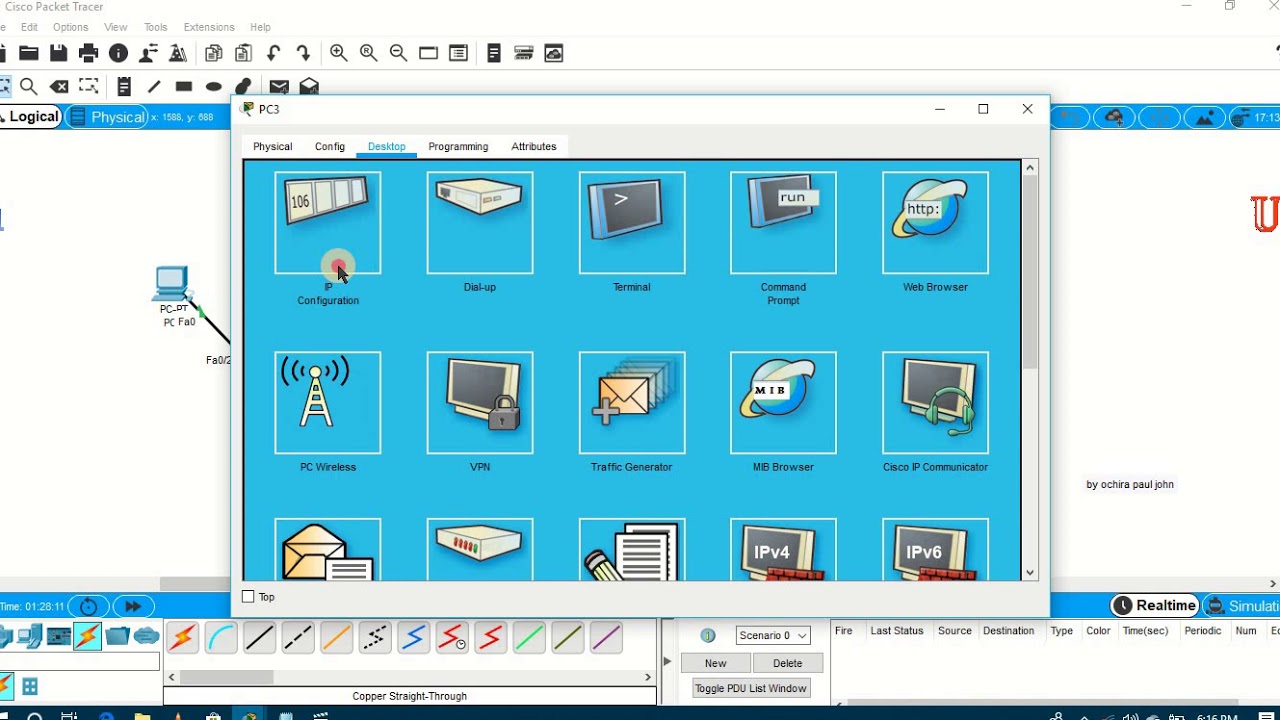Open the Traffic Generator

pyautogui.click(x=632, y=403)
